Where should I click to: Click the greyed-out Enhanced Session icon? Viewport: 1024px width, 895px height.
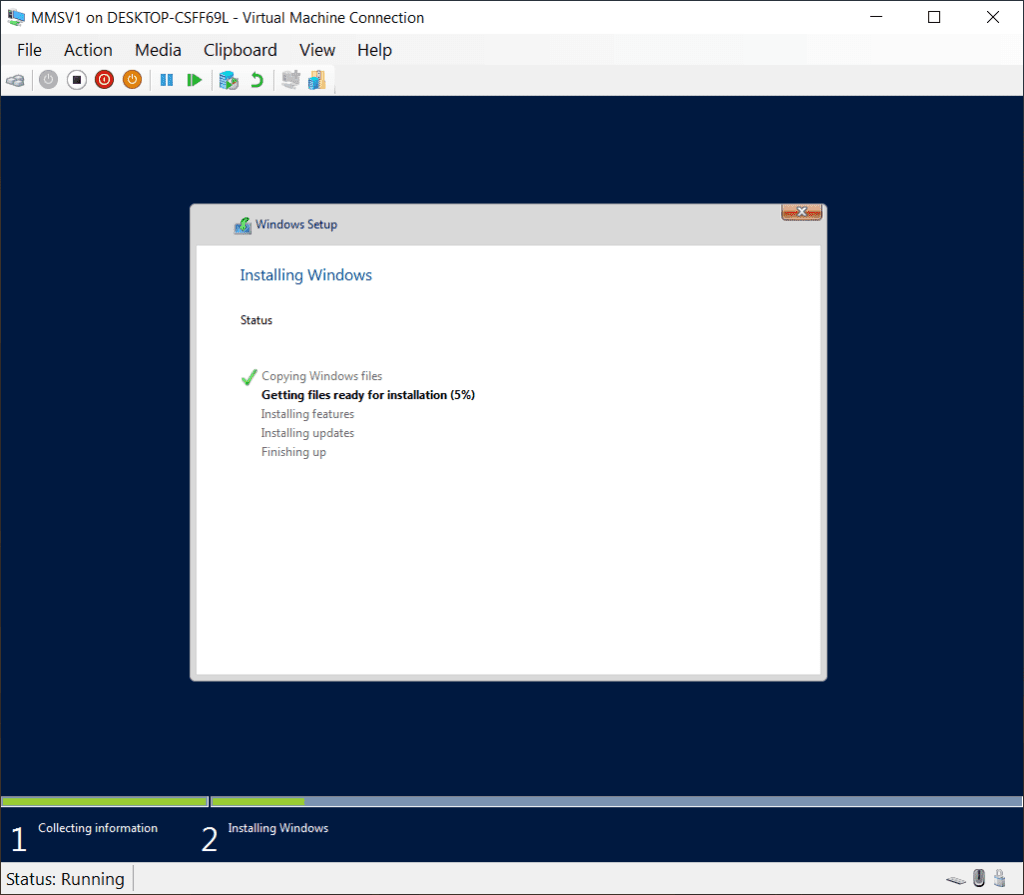291,80
